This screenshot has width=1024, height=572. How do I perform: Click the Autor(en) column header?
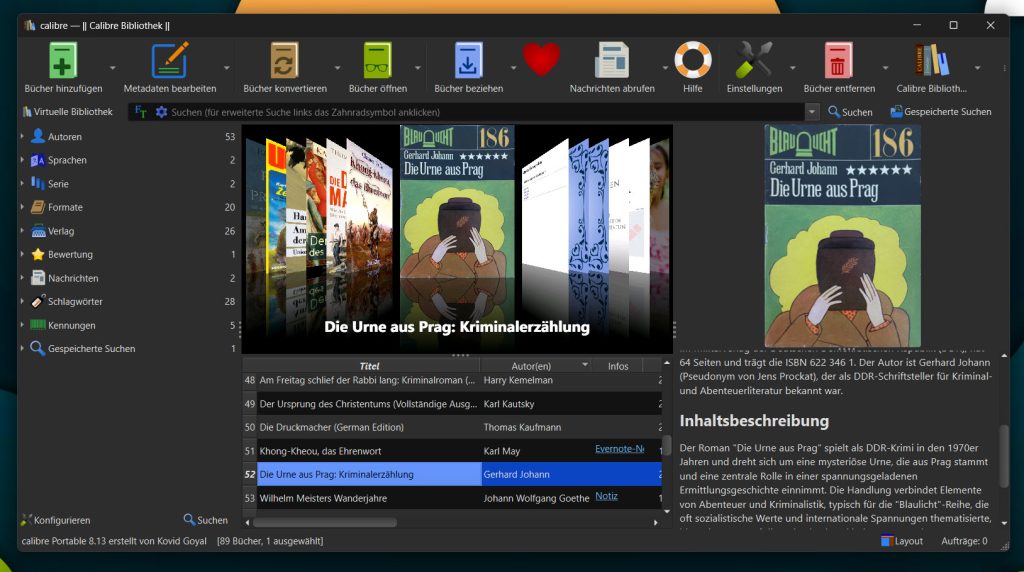[x=531, y=366]
